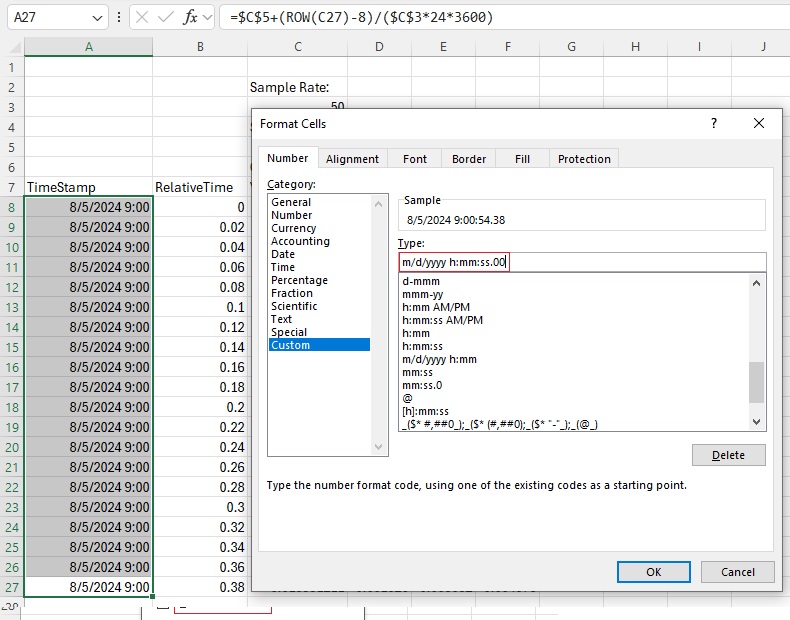Image resolution: width=790 pixels, height=620 pixels.
Task: Open the Insert Function fx icon
Action: 190,18
